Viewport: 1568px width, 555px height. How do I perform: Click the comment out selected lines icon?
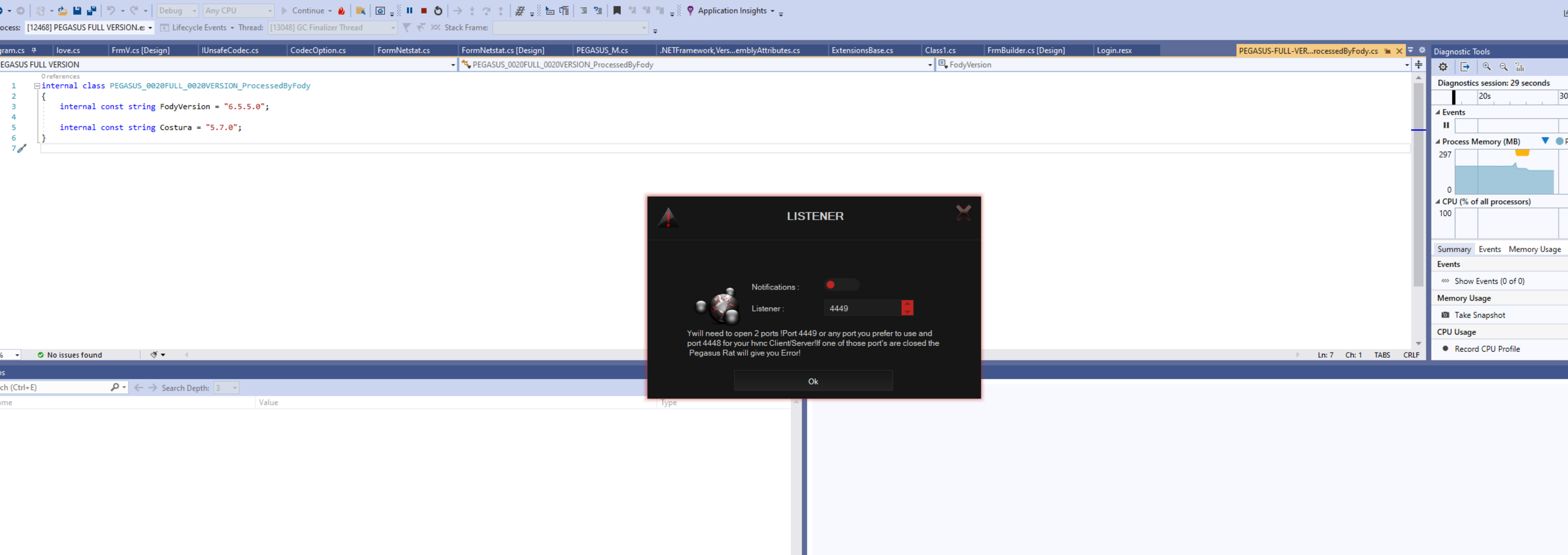point(583,10)
